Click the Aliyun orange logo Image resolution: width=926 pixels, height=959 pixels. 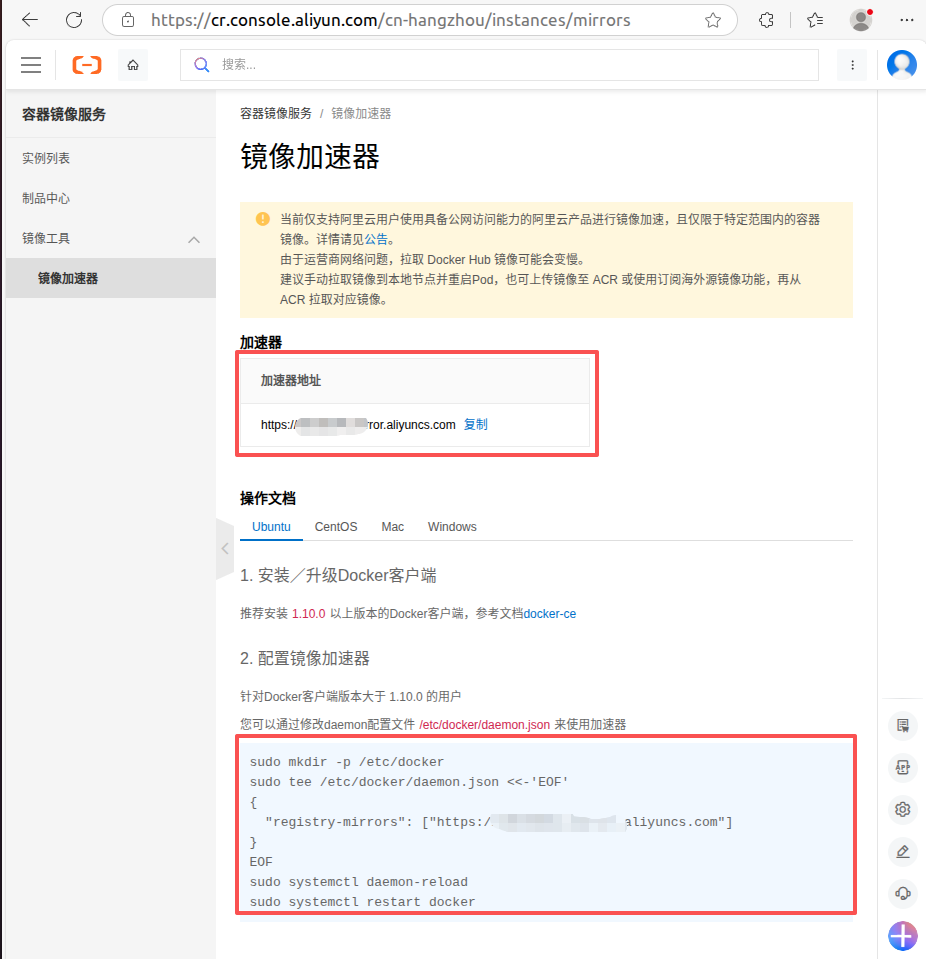coord(87,65)
